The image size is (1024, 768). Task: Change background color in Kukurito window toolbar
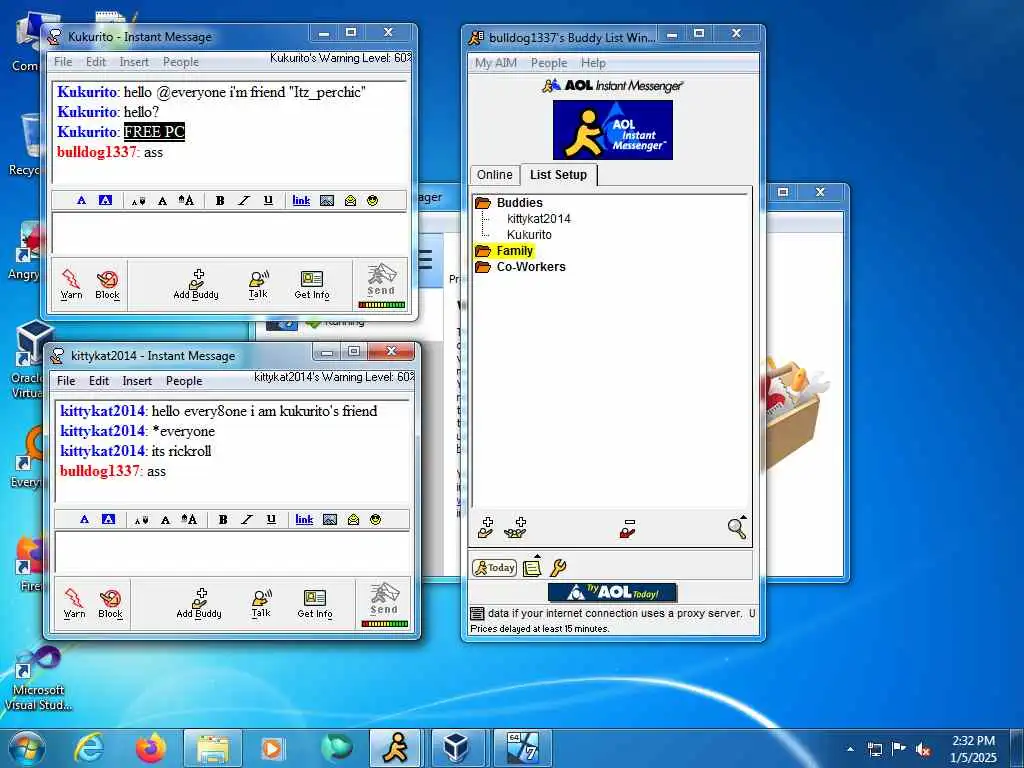coord(105,200)
